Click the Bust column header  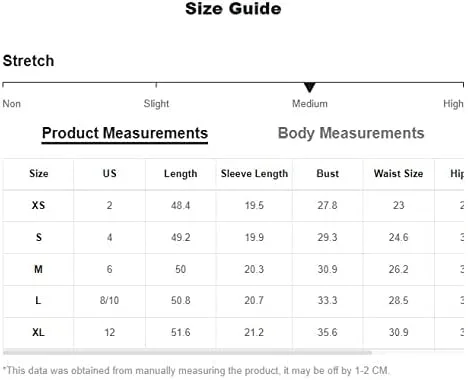coord(328,173)
